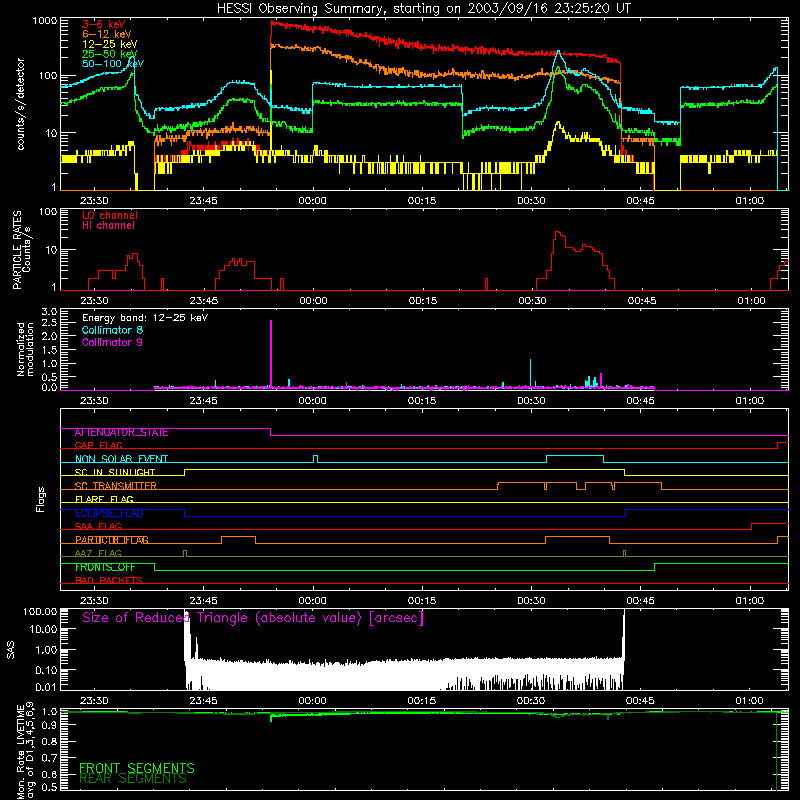Click the BAD_PACKETS flag label
Screen dimensions: 800x800
(x=109, y=581)
